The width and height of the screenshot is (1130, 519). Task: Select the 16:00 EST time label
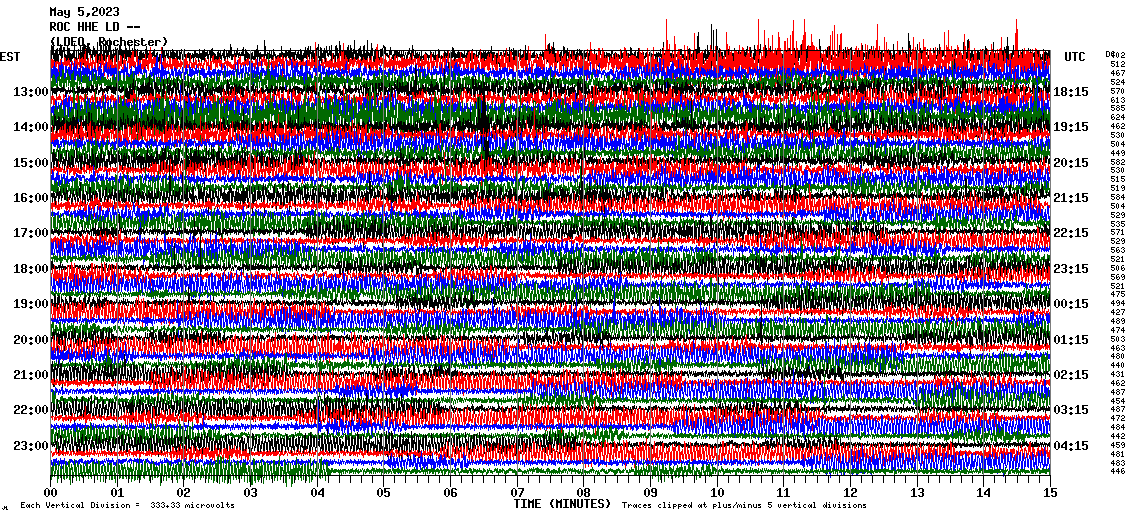click(x=31, y=198)
